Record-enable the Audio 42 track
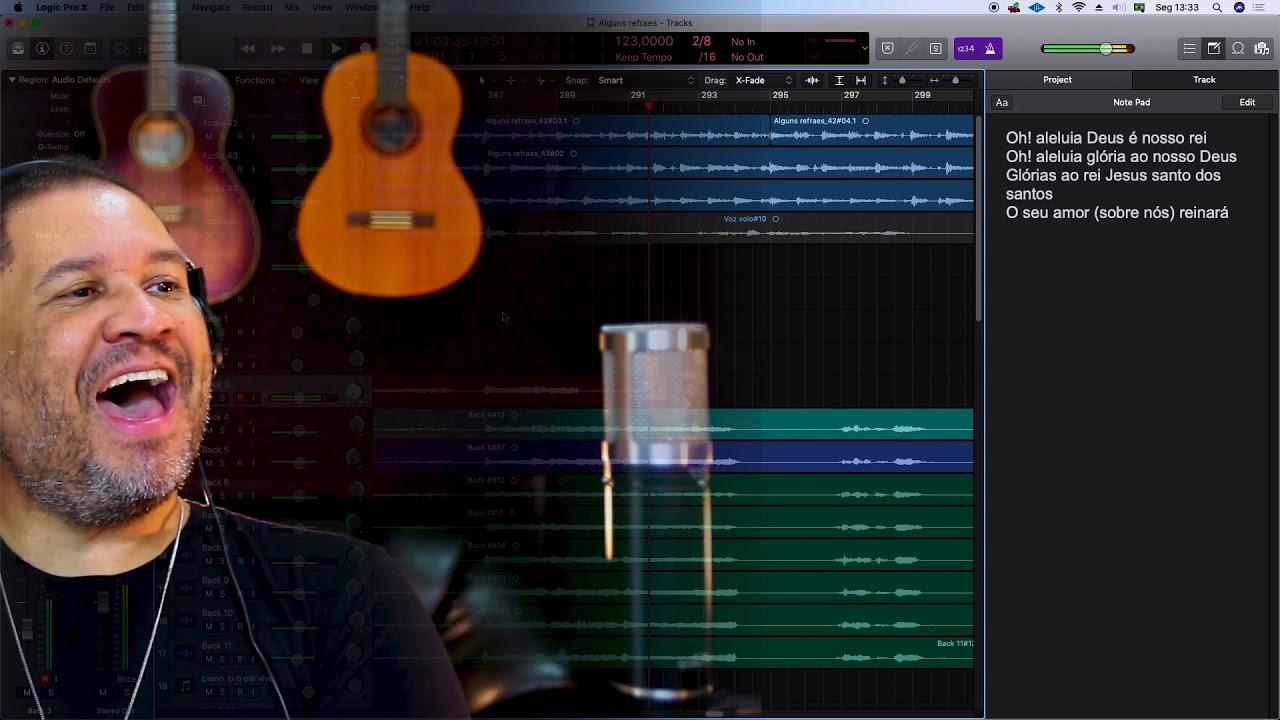1280x720 pixels. tap(239, 136)
